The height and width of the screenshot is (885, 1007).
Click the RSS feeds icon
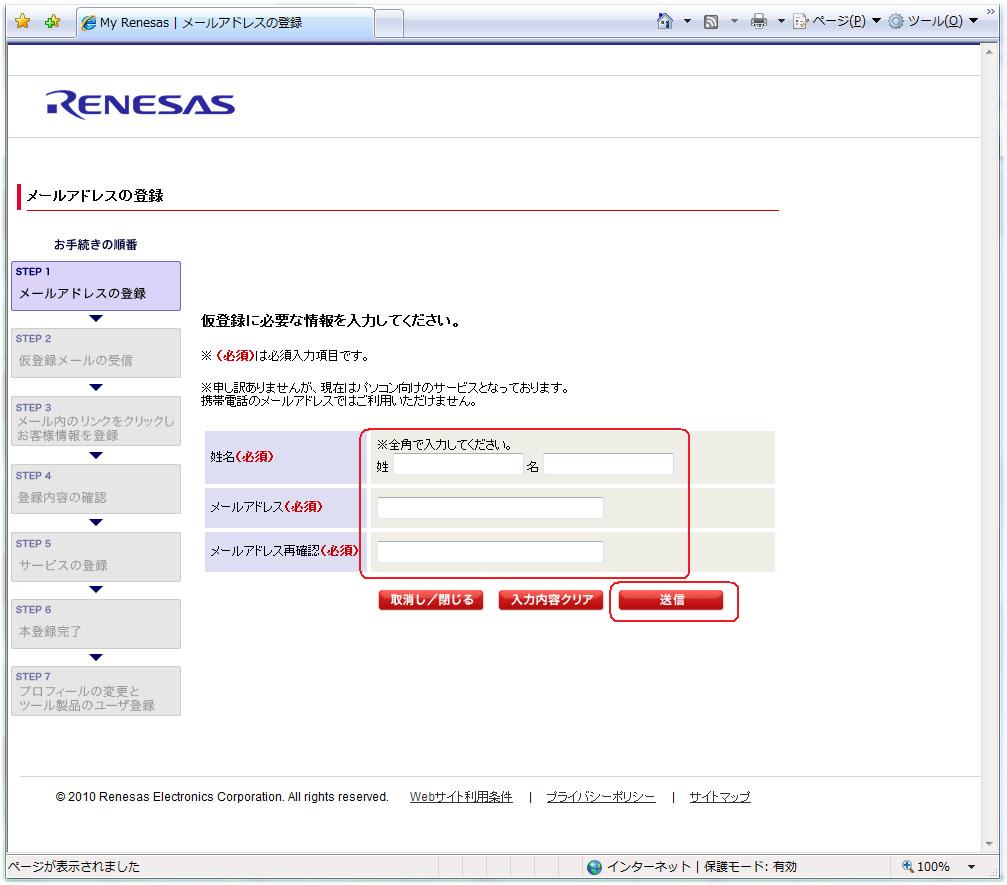(712, 22)
